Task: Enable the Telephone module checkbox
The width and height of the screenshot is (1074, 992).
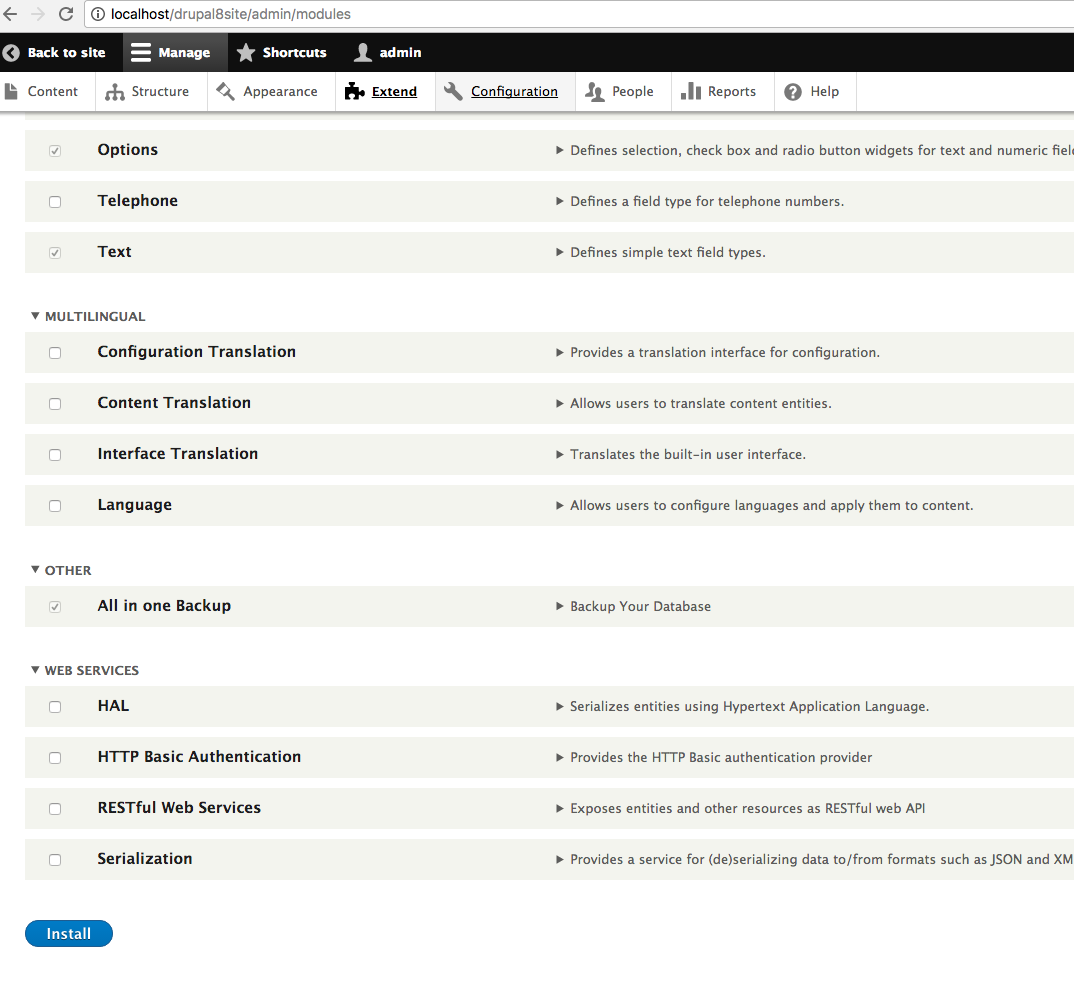Action: coord(55,201)
